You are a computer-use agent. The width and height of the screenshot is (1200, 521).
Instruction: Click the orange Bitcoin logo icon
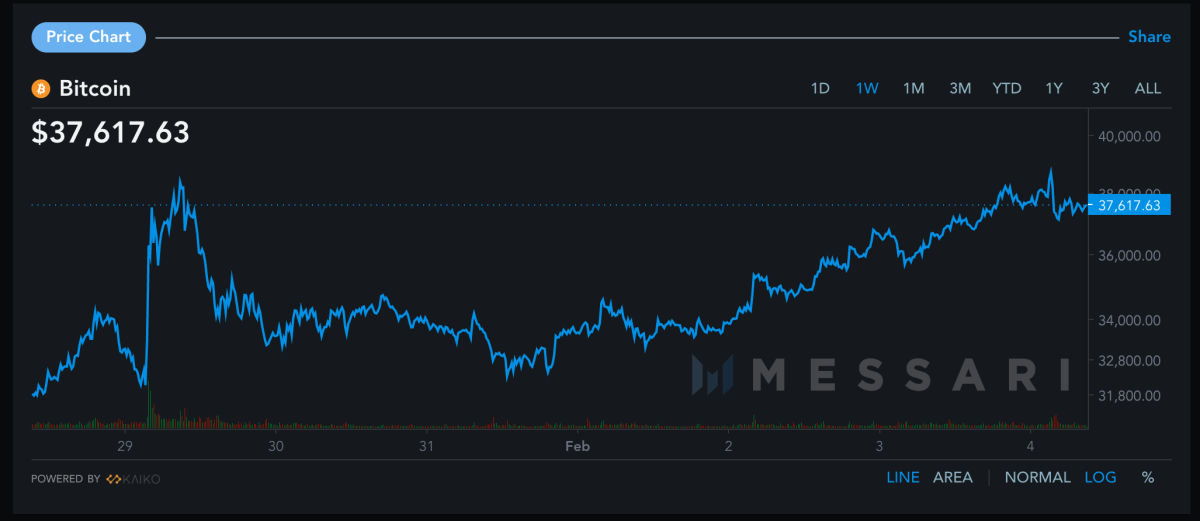pyautogui.click(x=41, y=88)
